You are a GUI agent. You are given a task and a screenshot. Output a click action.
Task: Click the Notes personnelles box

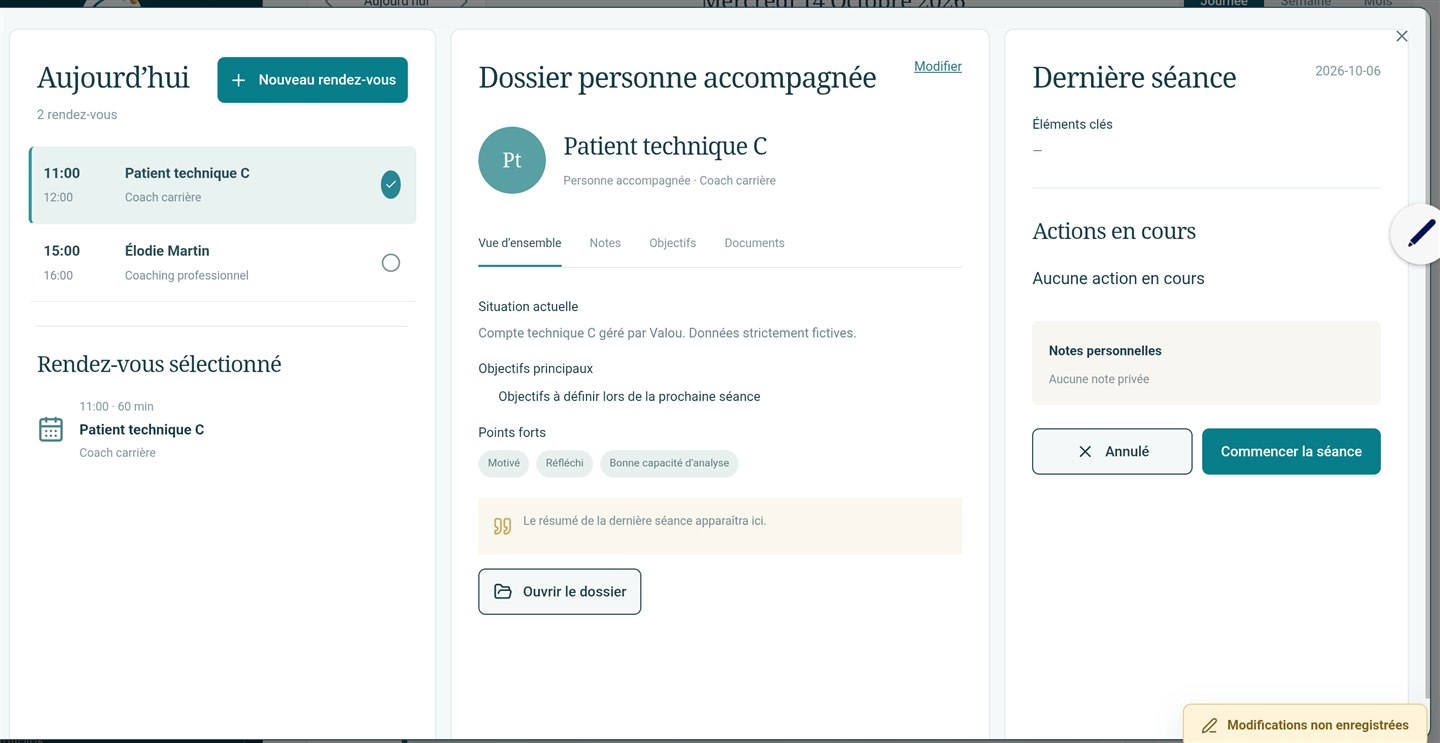[x=1206, y=363]
